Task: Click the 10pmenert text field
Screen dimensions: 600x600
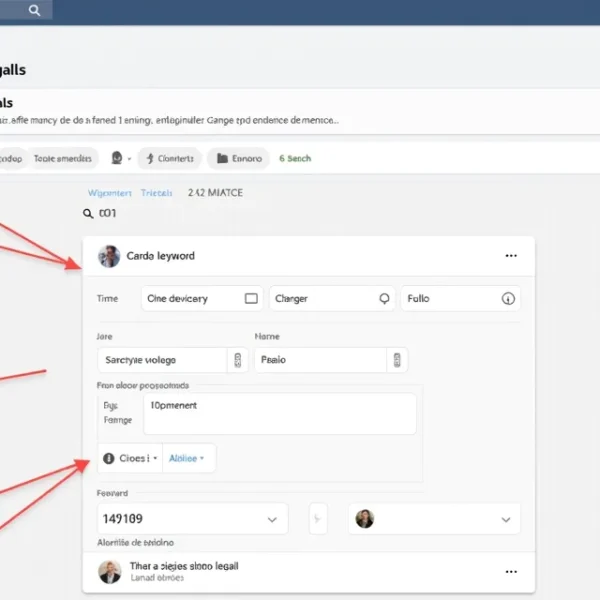Action: pyautogui.click(x=280, y=413)
